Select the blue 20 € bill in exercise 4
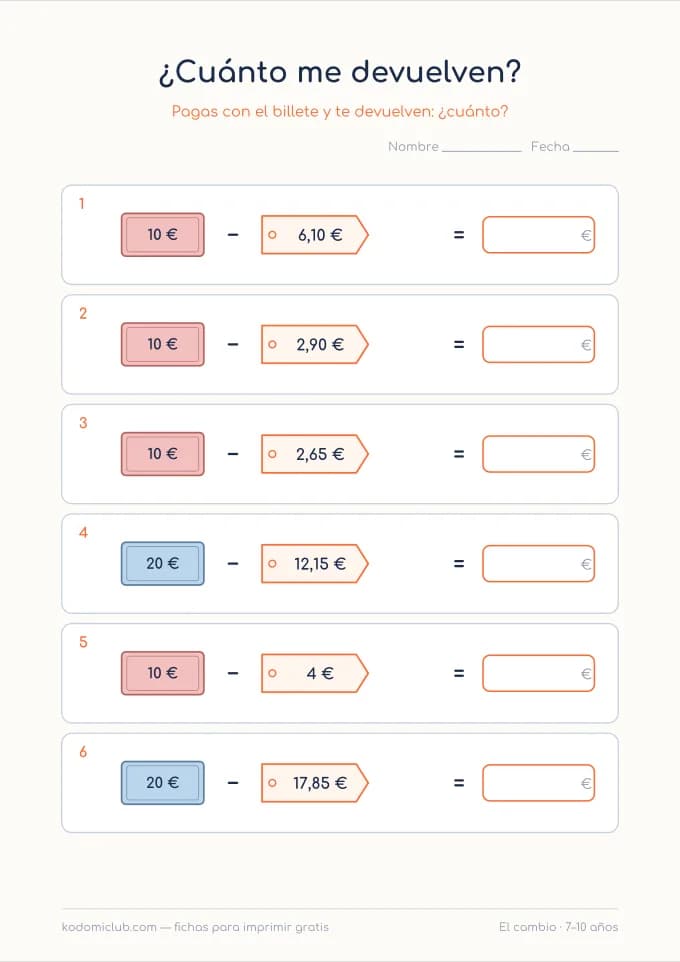 pyautogui.click(x=163, y=563)
